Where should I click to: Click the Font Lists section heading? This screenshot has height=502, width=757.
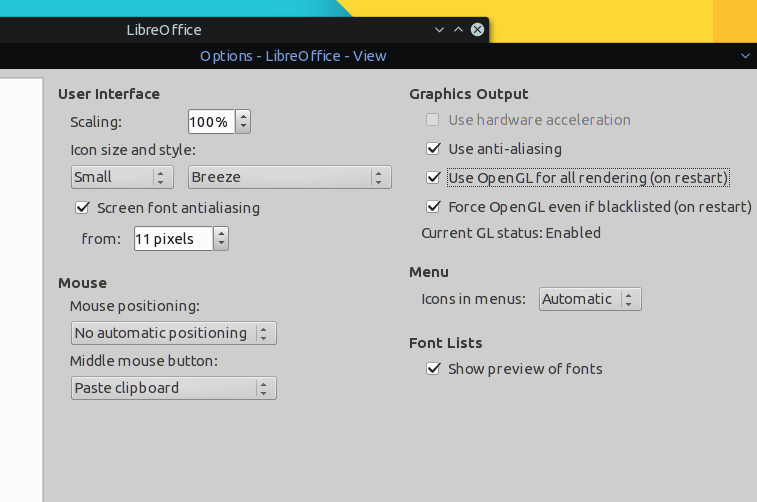coord(446,343)
